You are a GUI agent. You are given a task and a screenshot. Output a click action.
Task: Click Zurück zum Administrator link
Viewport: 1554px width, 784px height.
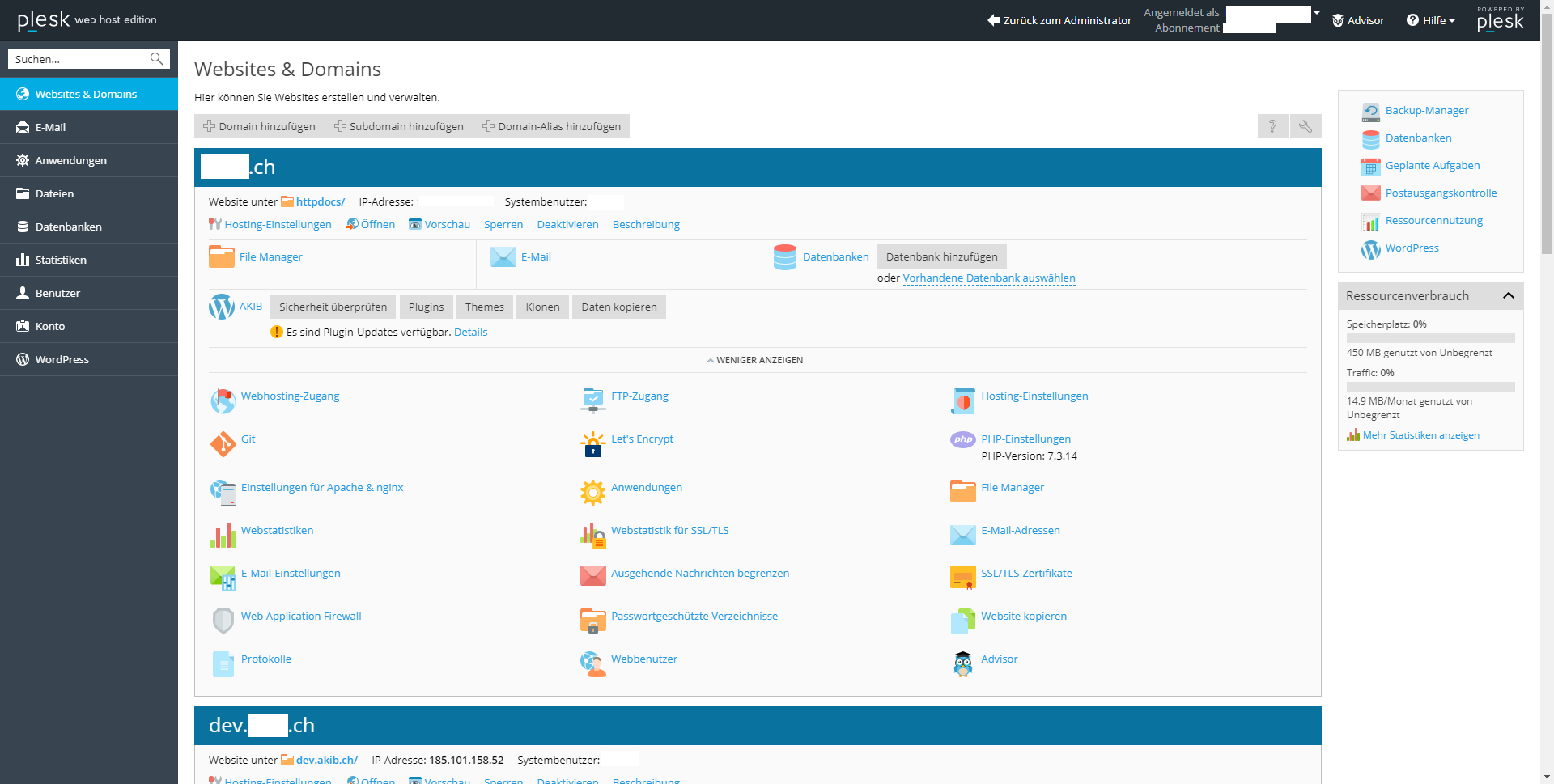(1059, 20)
